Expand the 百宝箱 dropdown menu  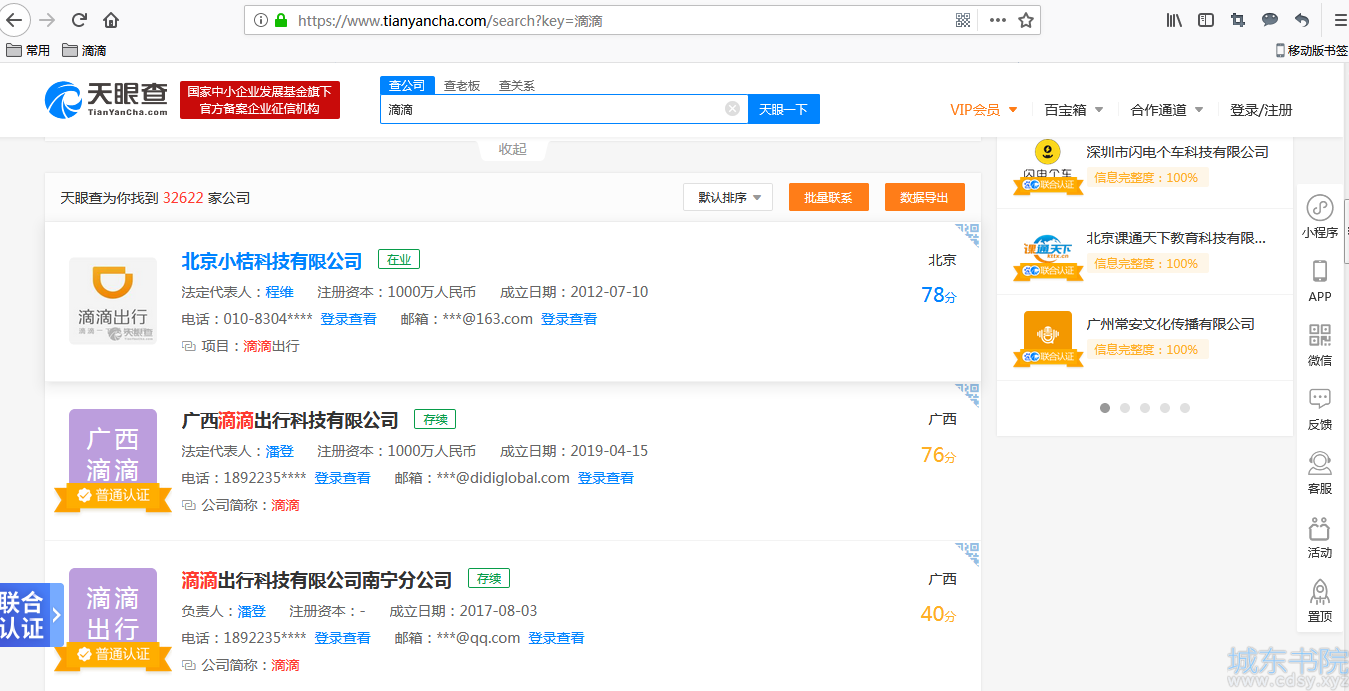point(1074,110)
